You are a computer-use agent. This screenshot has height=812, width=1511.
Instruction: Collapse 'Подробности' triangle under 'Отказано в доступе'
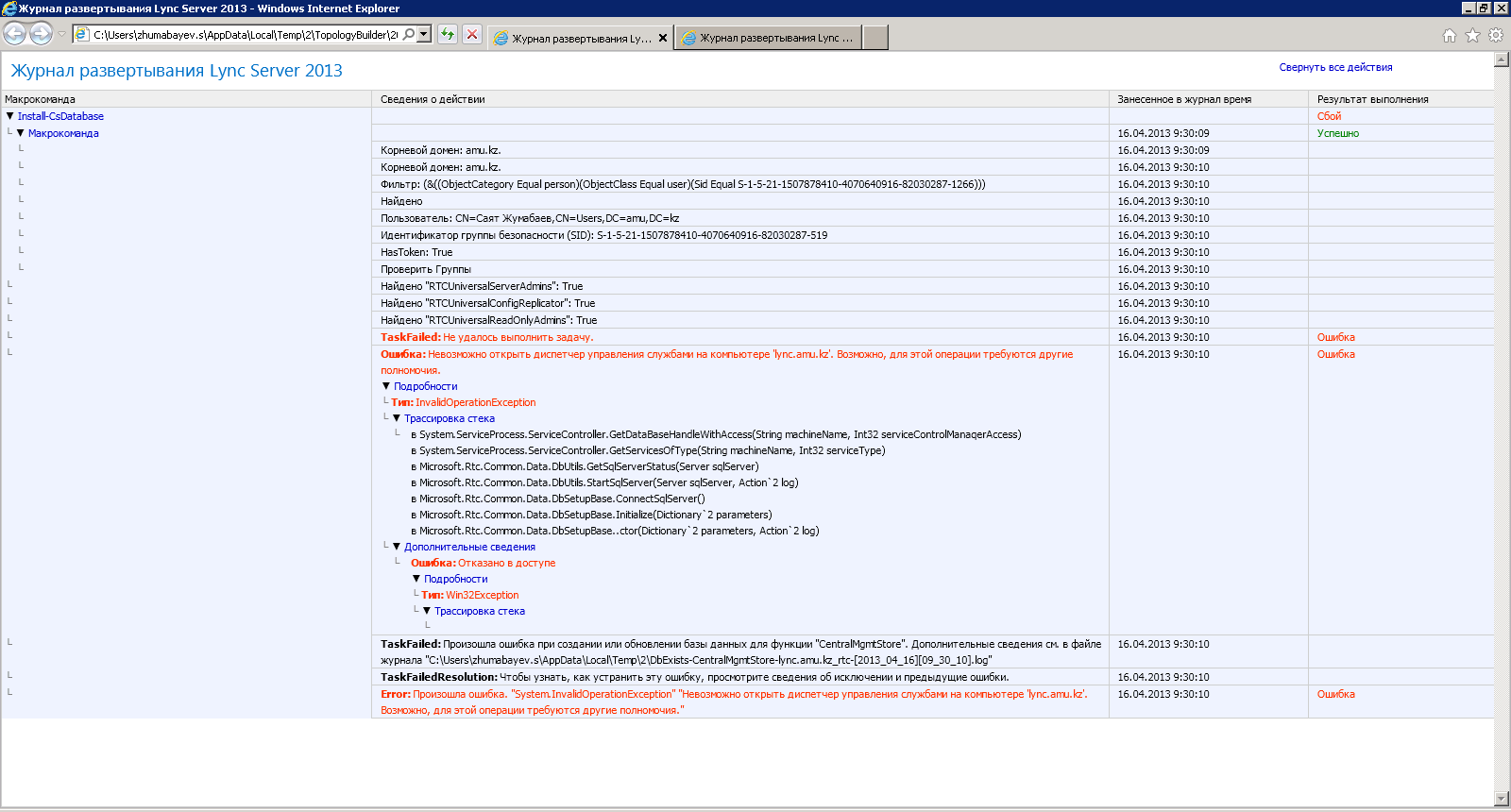(x=416, y=579)
